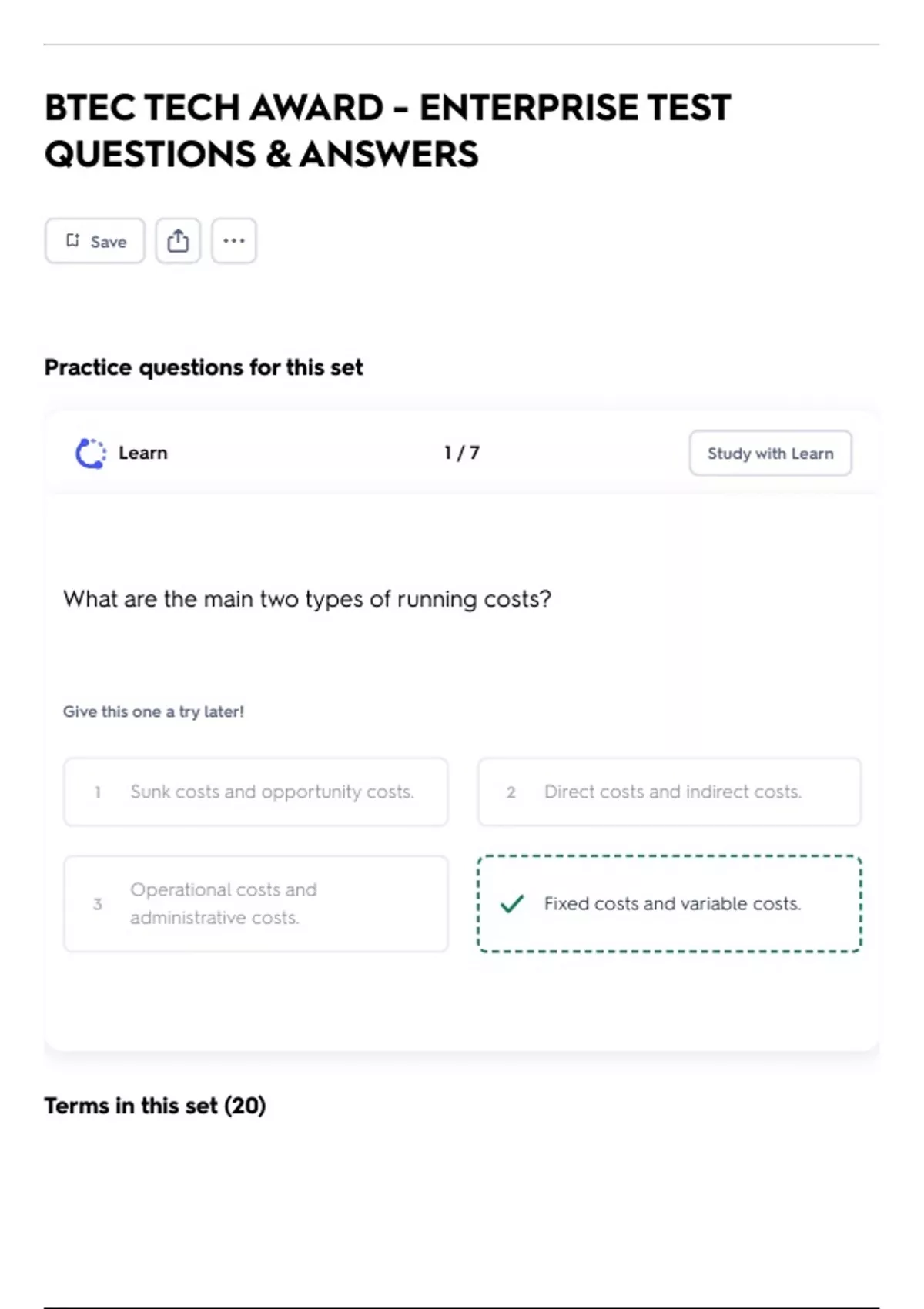The image size is (924, 1309).
Task: Click 'Practice questions for this set' heading
Action: coord(203,367)
